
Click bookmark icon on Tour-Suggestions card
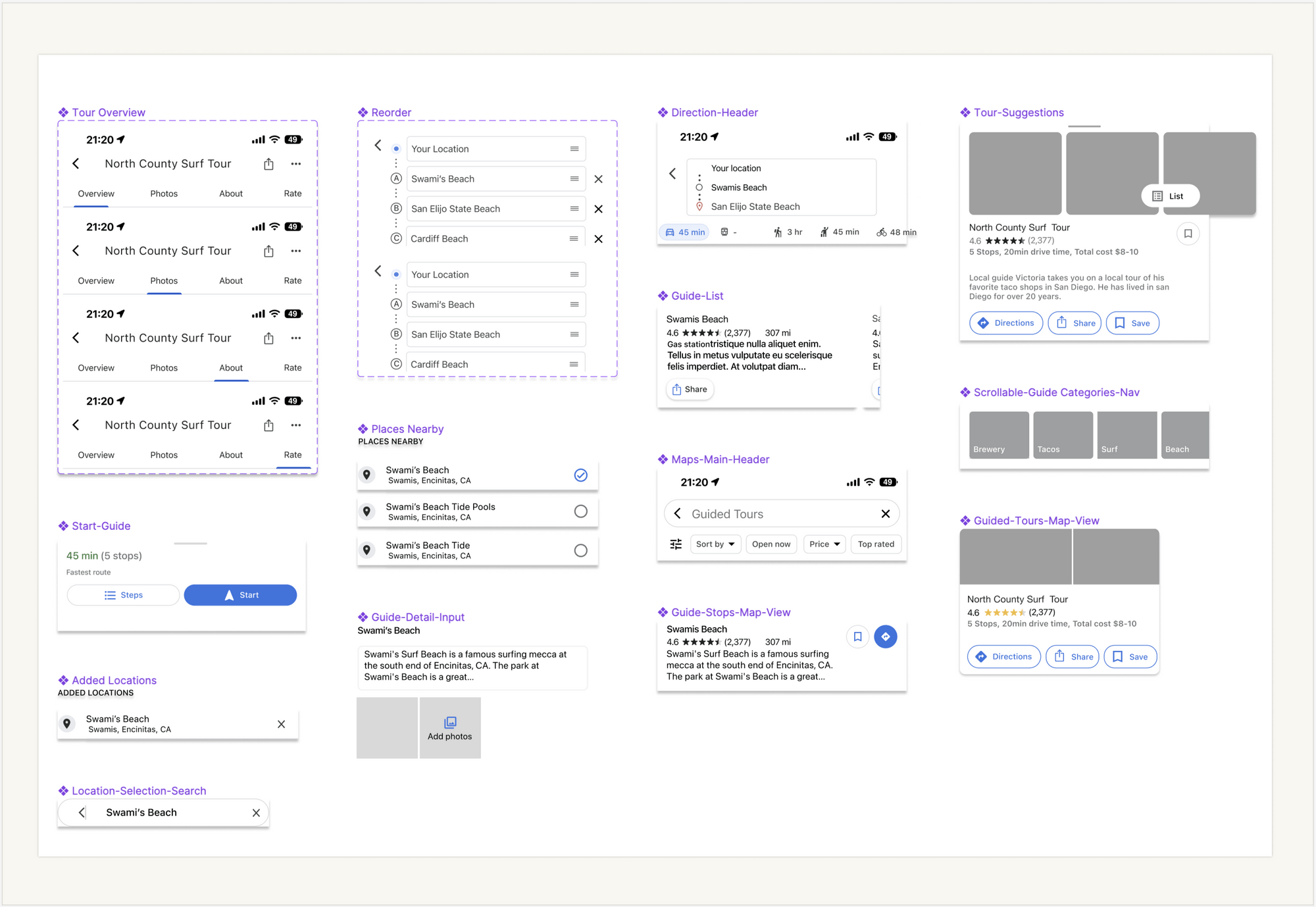(x=1188, y=234)
